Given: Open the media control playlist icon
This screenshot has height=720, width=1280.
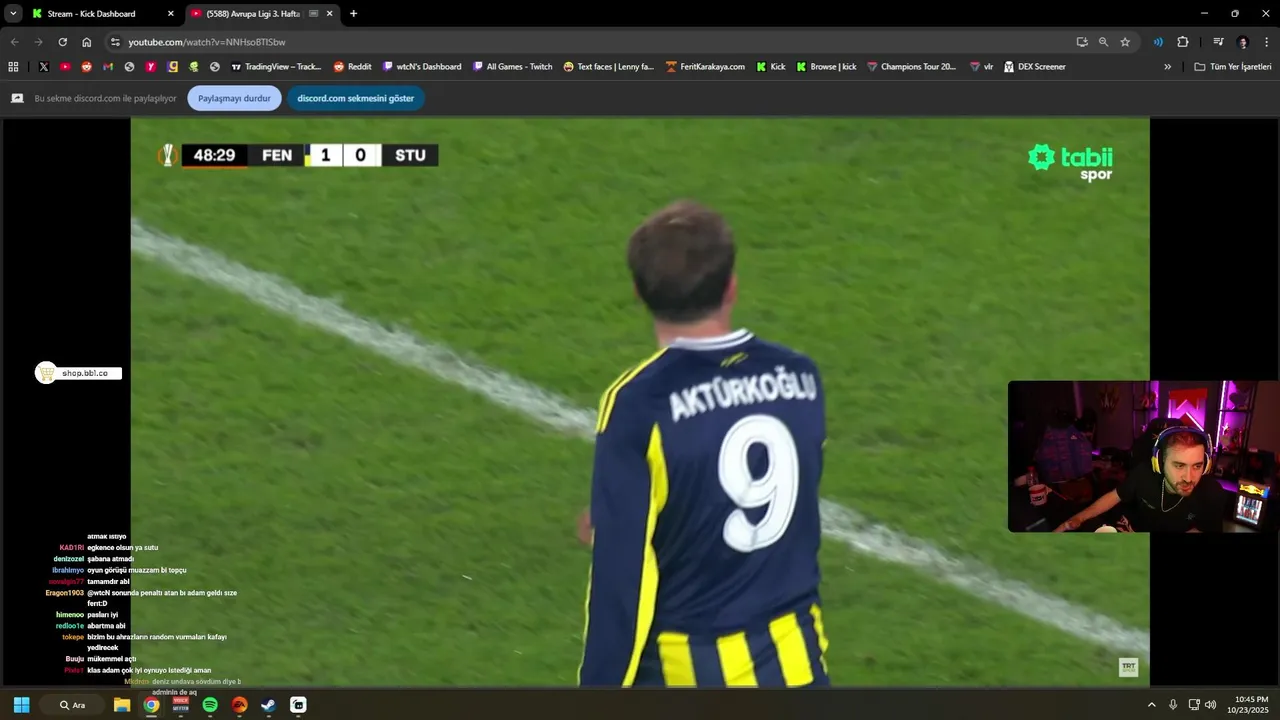Looking at the screenshot, I should click(1218, 42).
